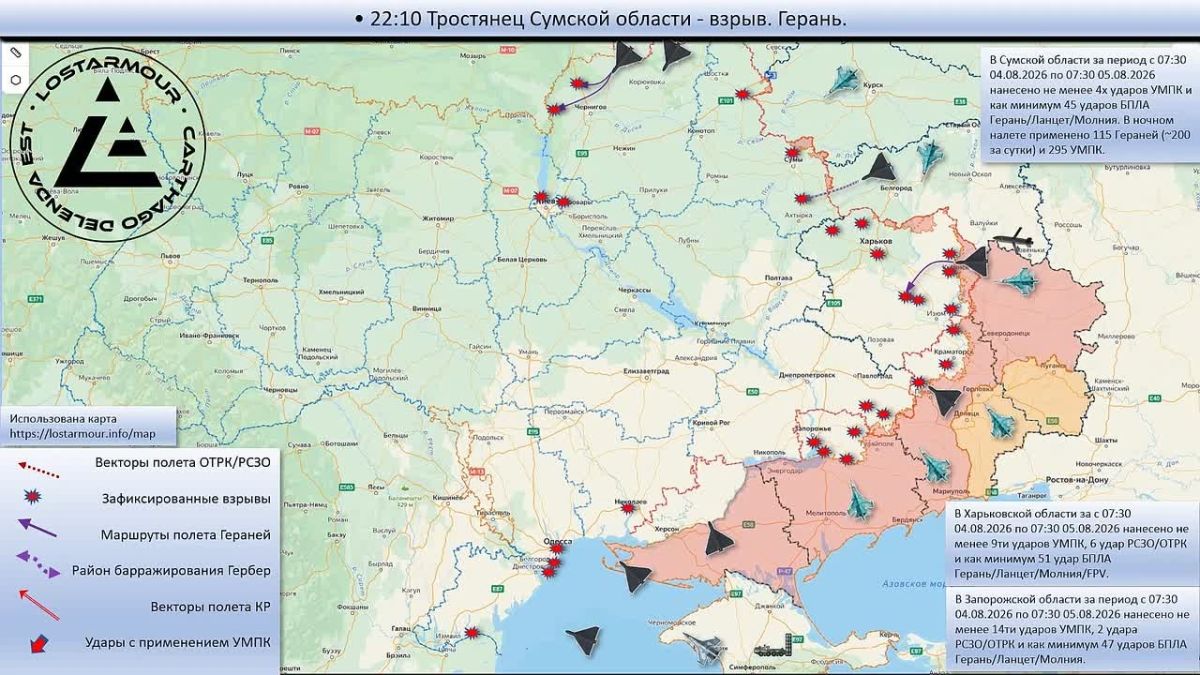The width and height of the screenshot is (1200, 675).
Task: Click the drone icon north of Donetsk
Action: pyautogui.click(x=945, y=400)
